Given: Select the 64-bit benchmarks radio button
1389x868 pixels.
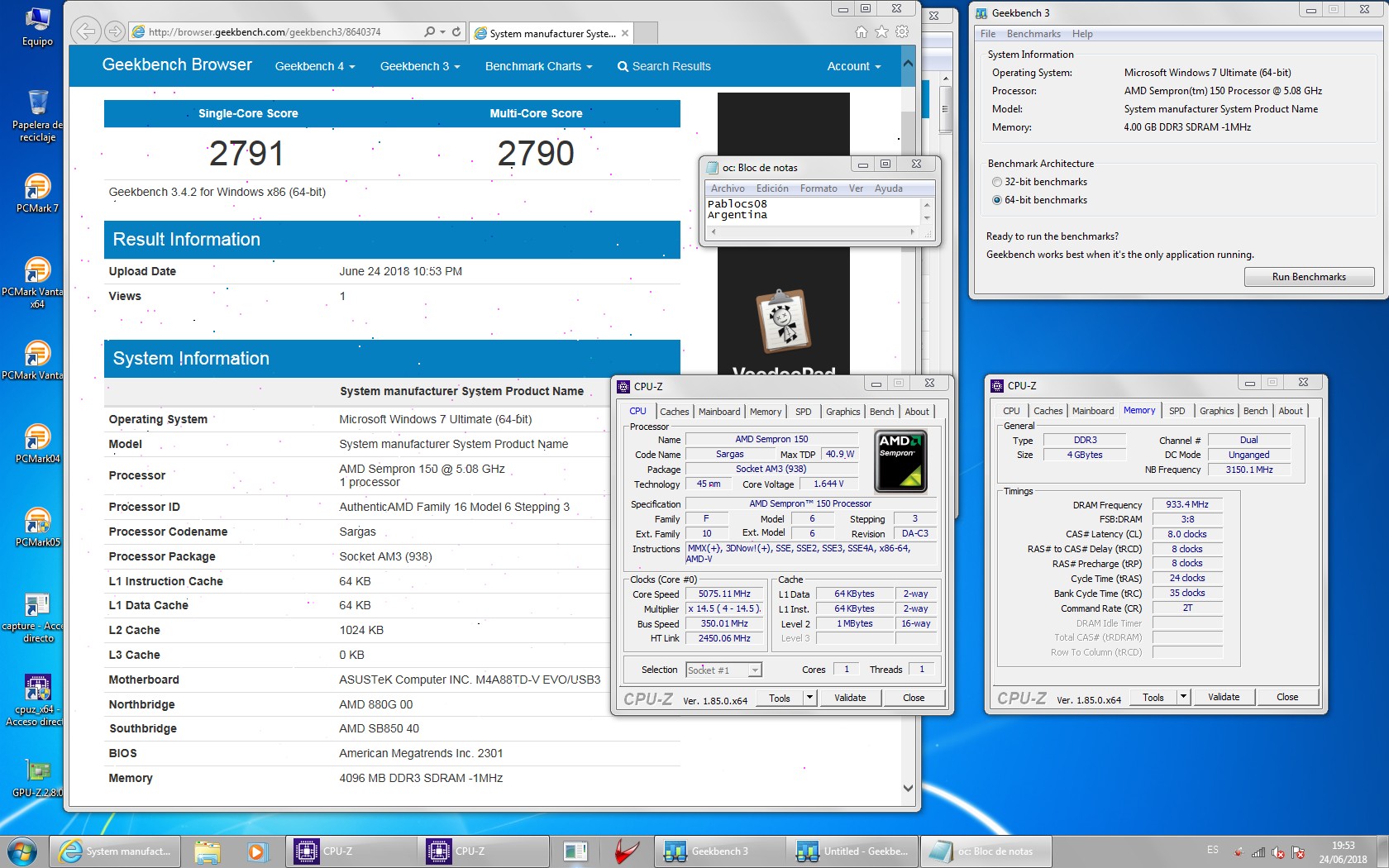Looking at the screenshot, I should (x=997, y=200).
